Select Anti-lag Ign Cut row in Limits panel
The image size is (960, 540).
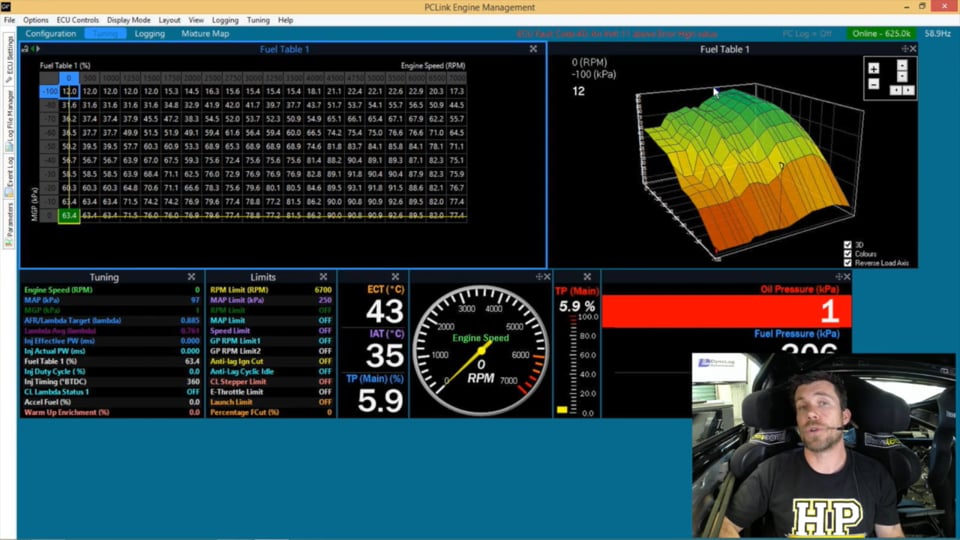(x=271, y=362)
